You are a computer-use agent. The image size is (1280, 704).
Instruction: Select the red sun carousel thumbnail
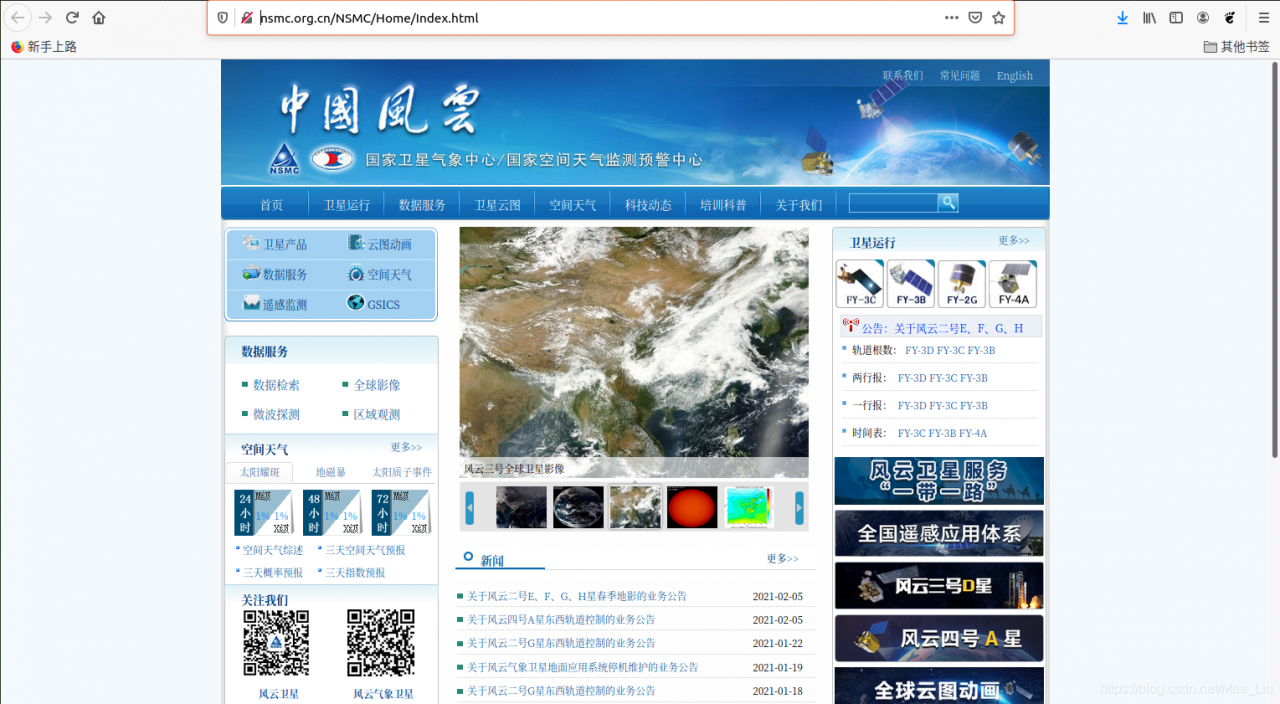(692, 507)
